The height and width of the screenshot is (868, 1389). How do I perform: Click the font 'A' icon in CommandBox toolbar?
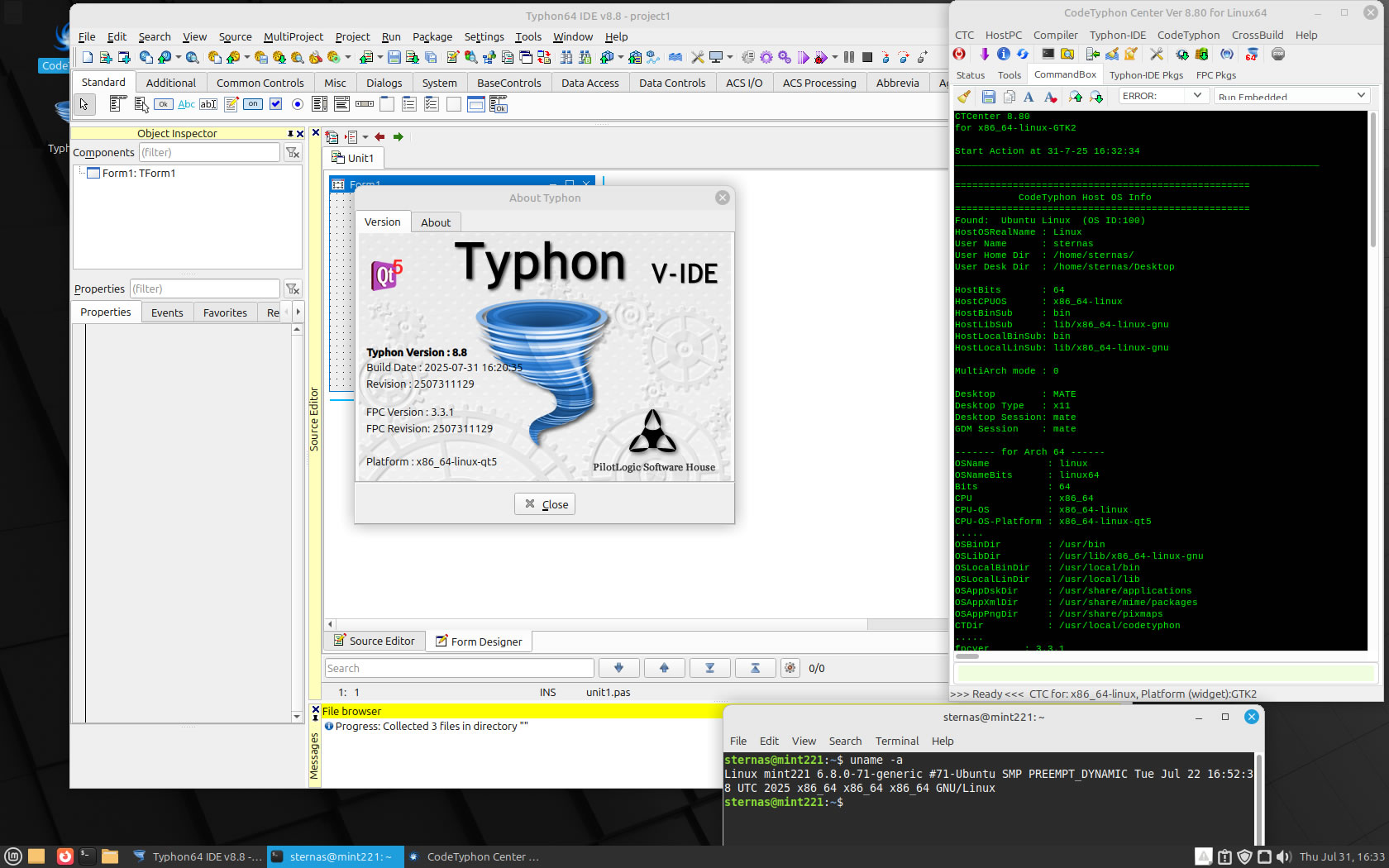point(1029,97)
